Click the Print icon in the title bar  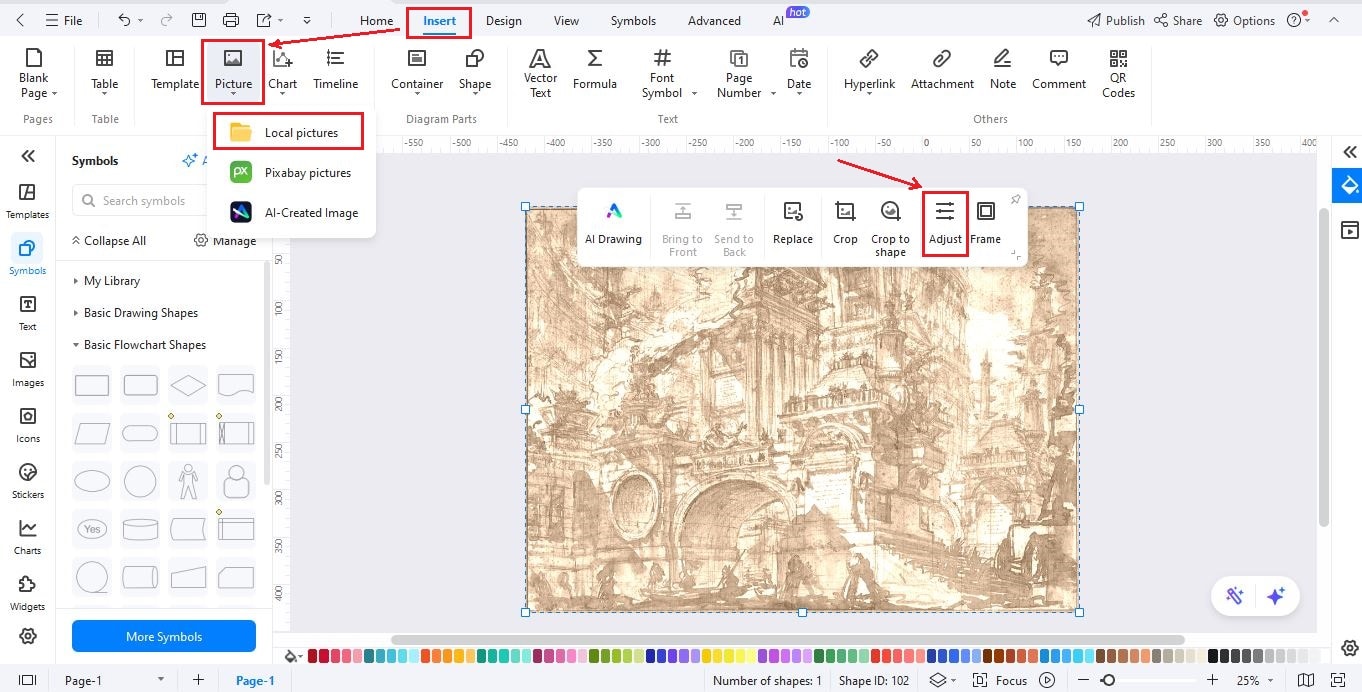tap(231, 20)
